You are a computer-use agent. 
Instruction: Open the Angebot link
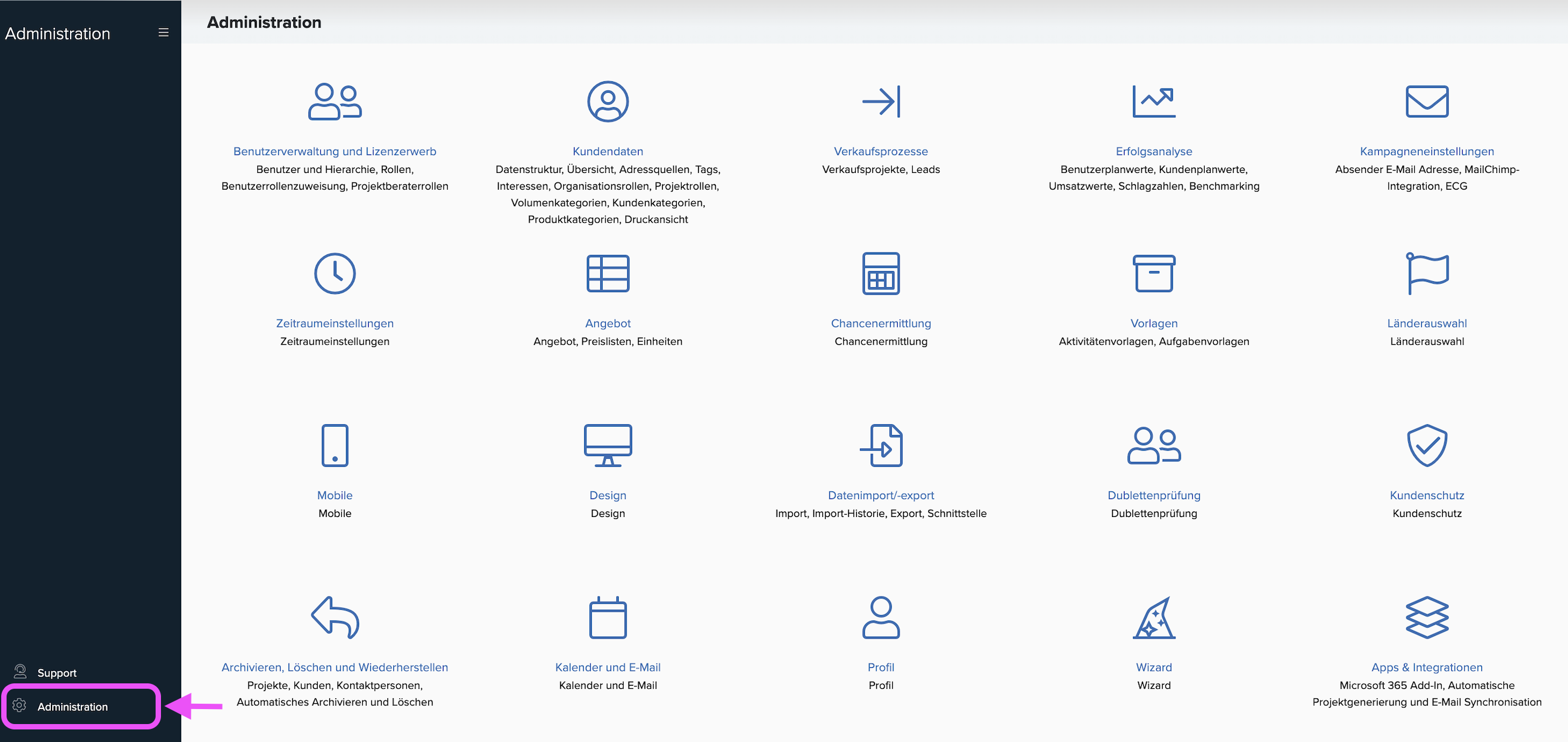tap(607, 324)
